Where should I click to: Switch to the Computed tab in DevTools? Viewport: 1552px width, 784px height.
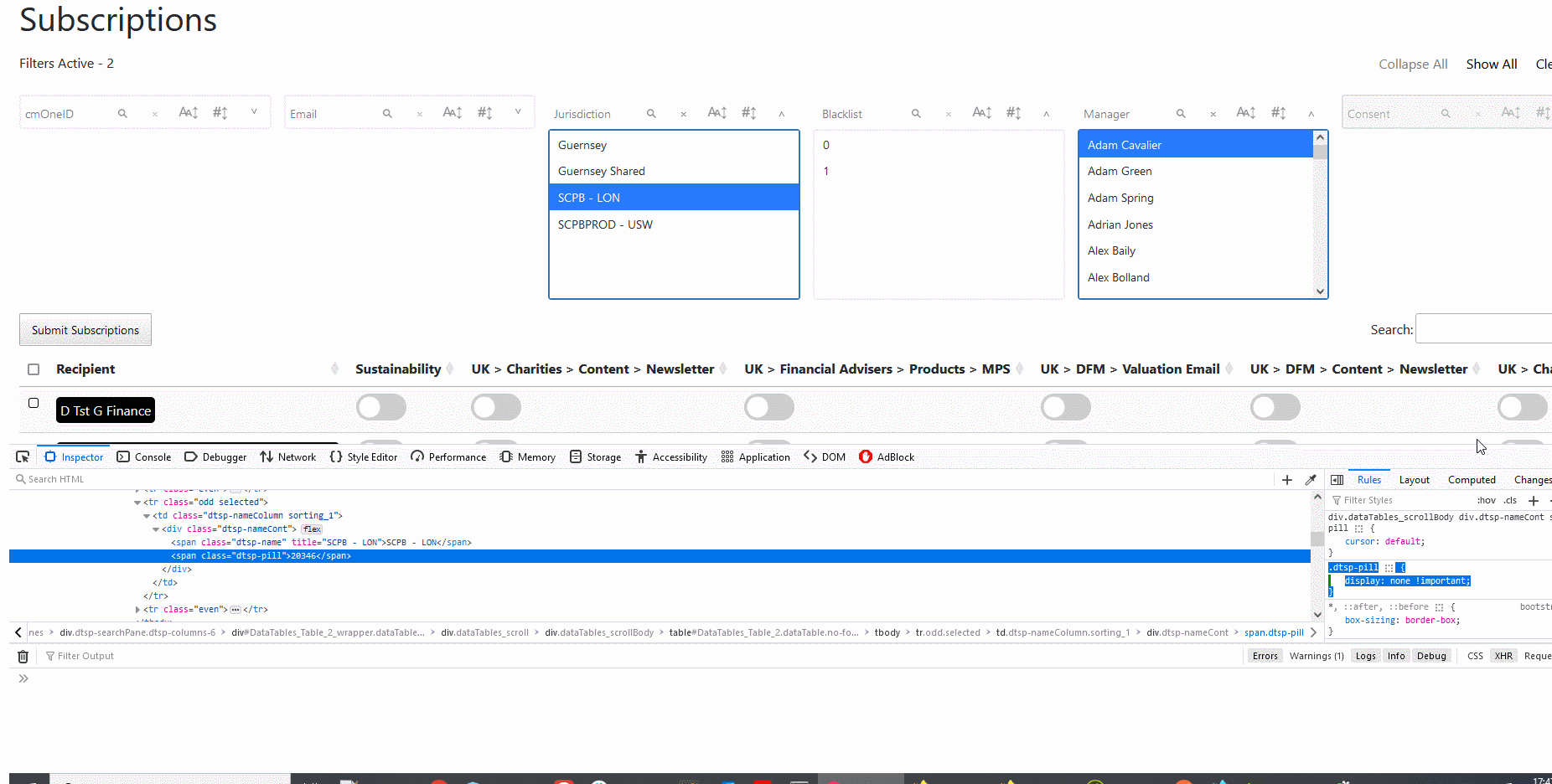click(x=1472, y=479)
